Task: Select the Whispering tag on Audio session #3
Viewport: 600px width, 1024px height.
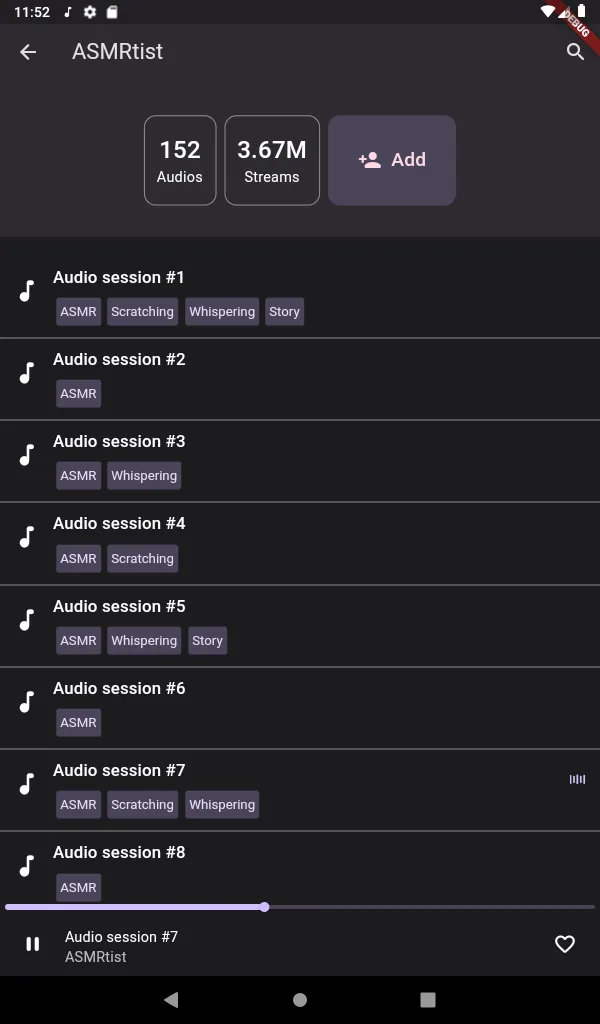Action: 143,475
